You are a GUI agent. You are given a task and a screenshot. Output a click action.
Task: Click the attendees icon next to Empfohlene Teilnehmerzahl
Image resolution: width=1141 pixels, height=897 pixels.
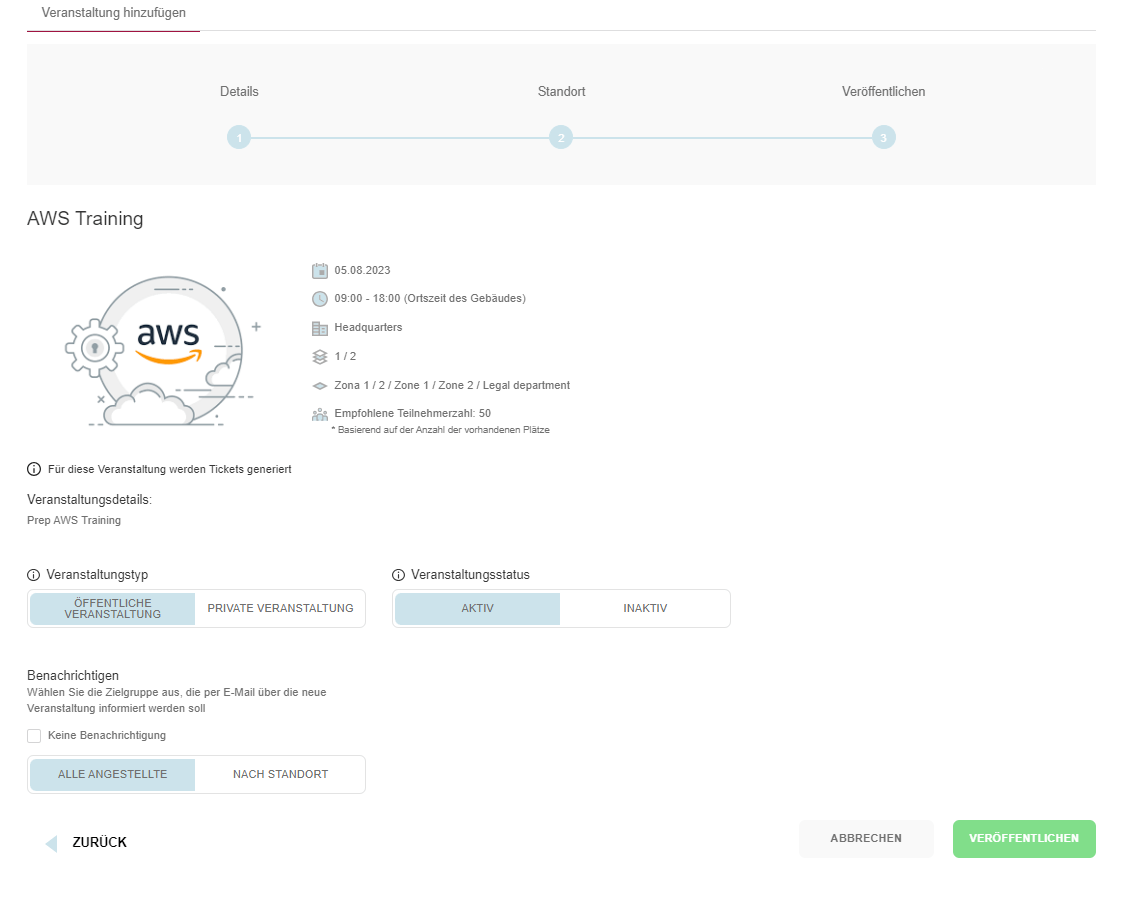[x=320, y=413]
